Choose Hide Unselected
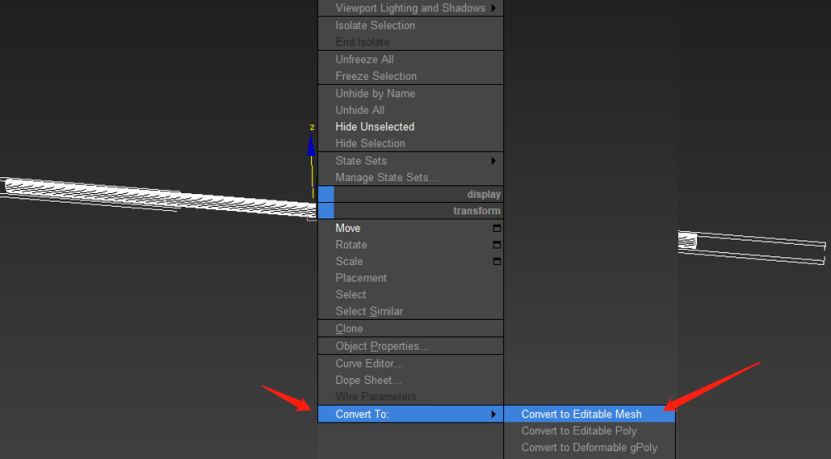 click(x=410, y=127)
